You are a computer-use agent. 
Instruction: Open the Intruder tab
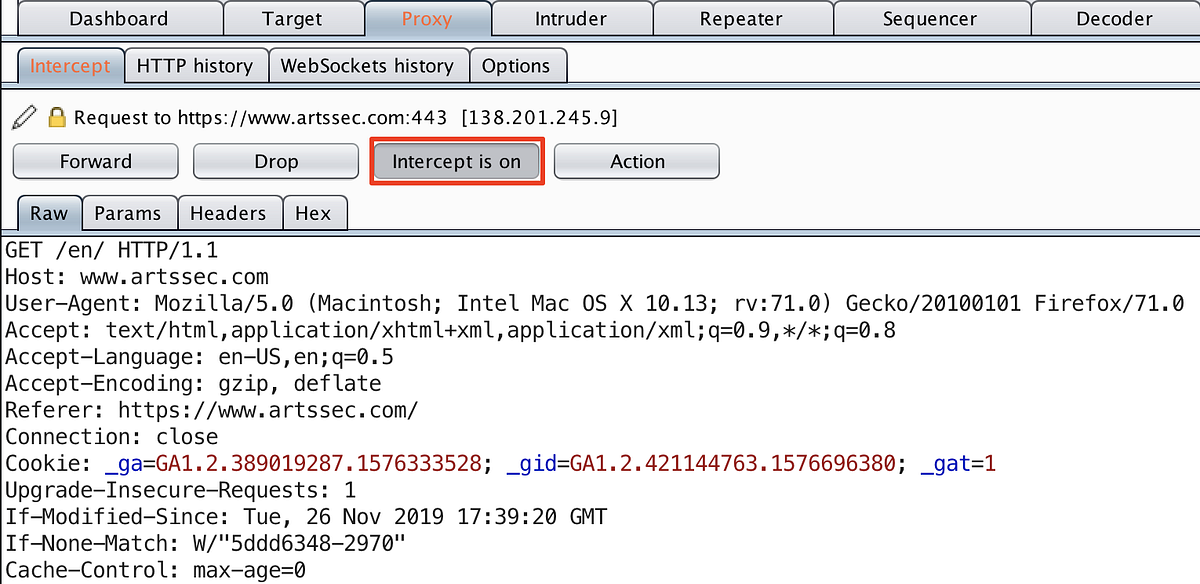point(571,18)
